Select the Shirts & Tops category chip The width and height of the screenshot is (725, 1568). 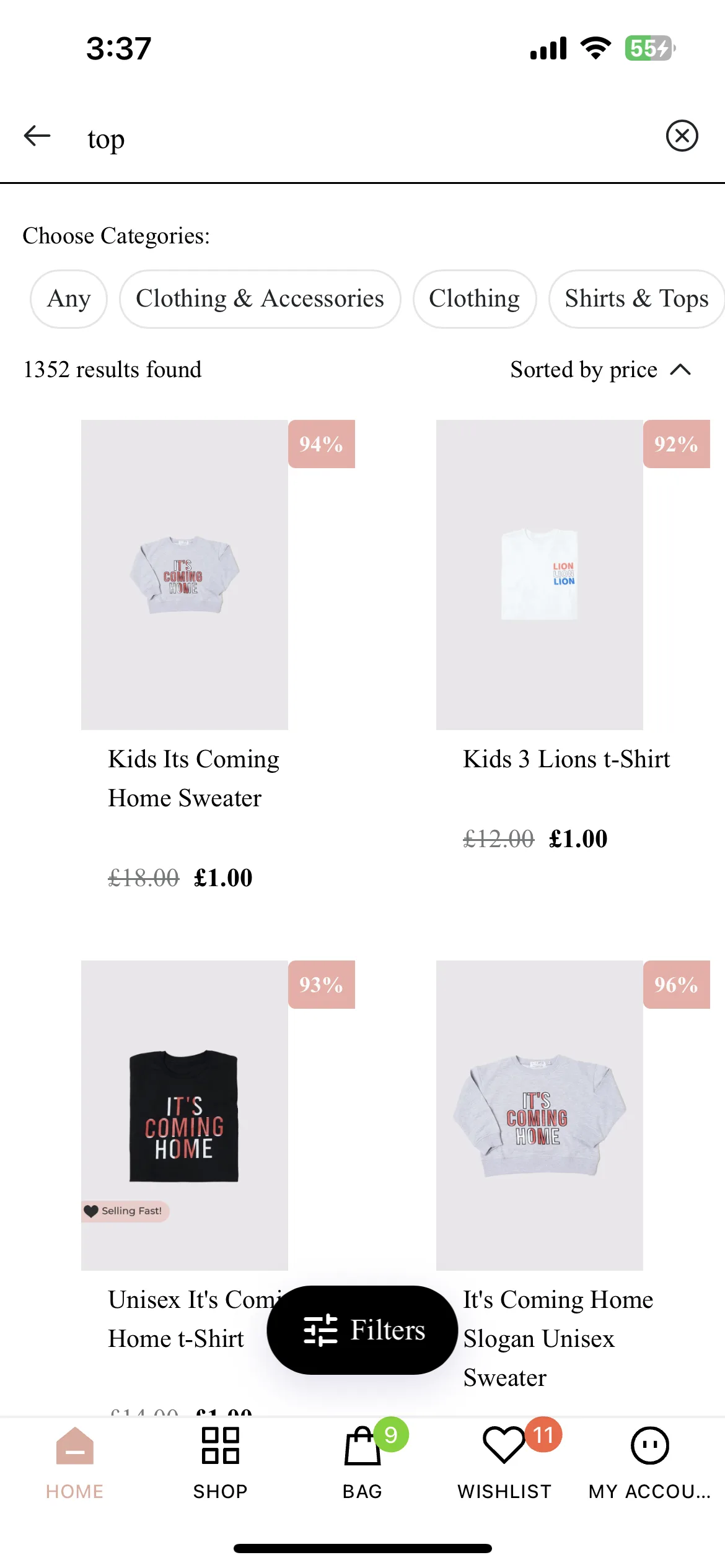(636, 298)
